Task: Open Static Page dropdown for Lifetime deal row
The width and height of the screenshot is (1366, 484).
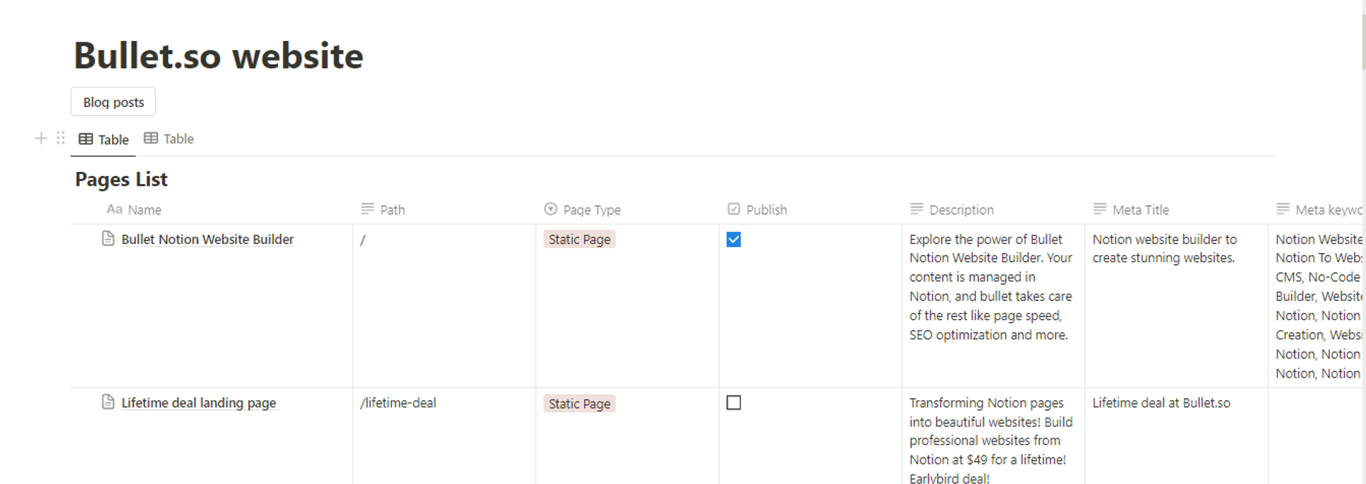Action: click(580, 404)
